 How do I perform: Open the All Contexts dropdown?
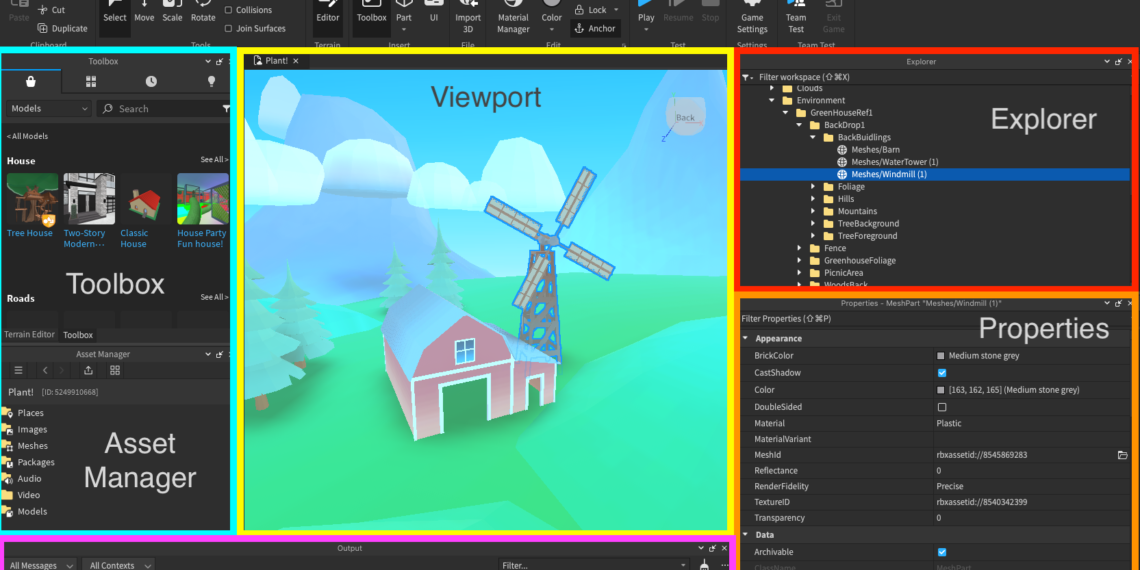pos(118,565)
